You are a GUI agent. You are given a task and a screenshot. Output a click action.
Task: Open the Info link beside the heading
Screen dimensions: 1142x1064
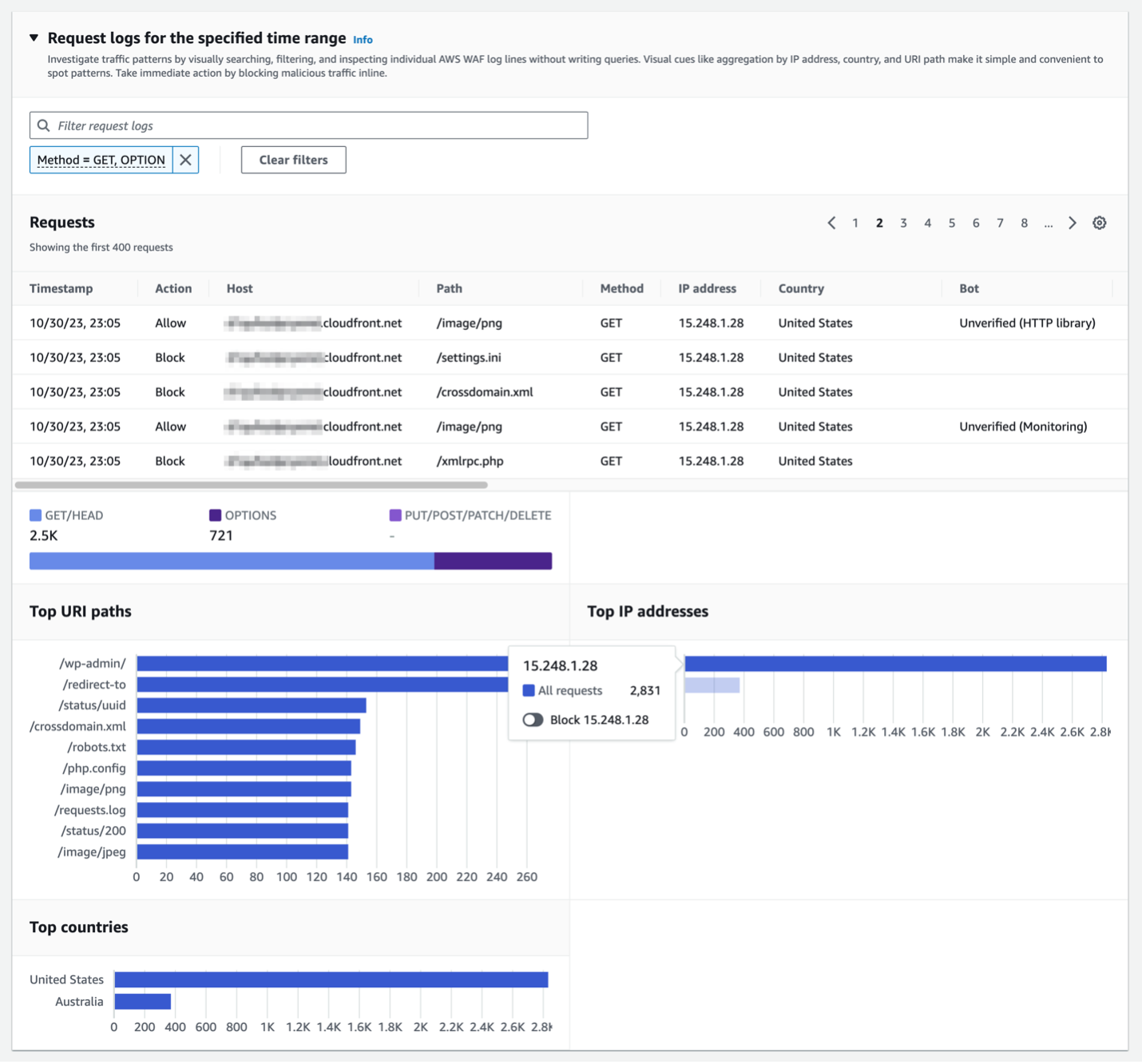(363, 39)
